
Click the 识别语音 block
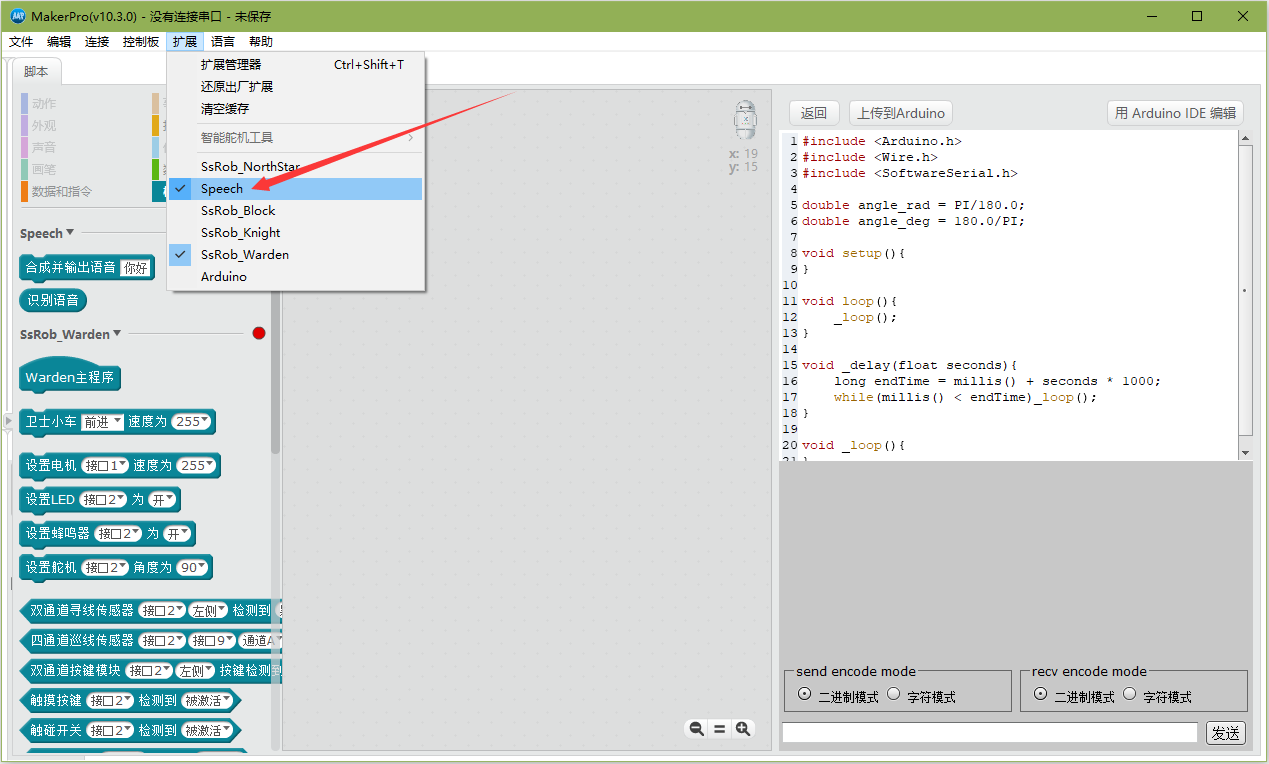(x=53, y=300)
